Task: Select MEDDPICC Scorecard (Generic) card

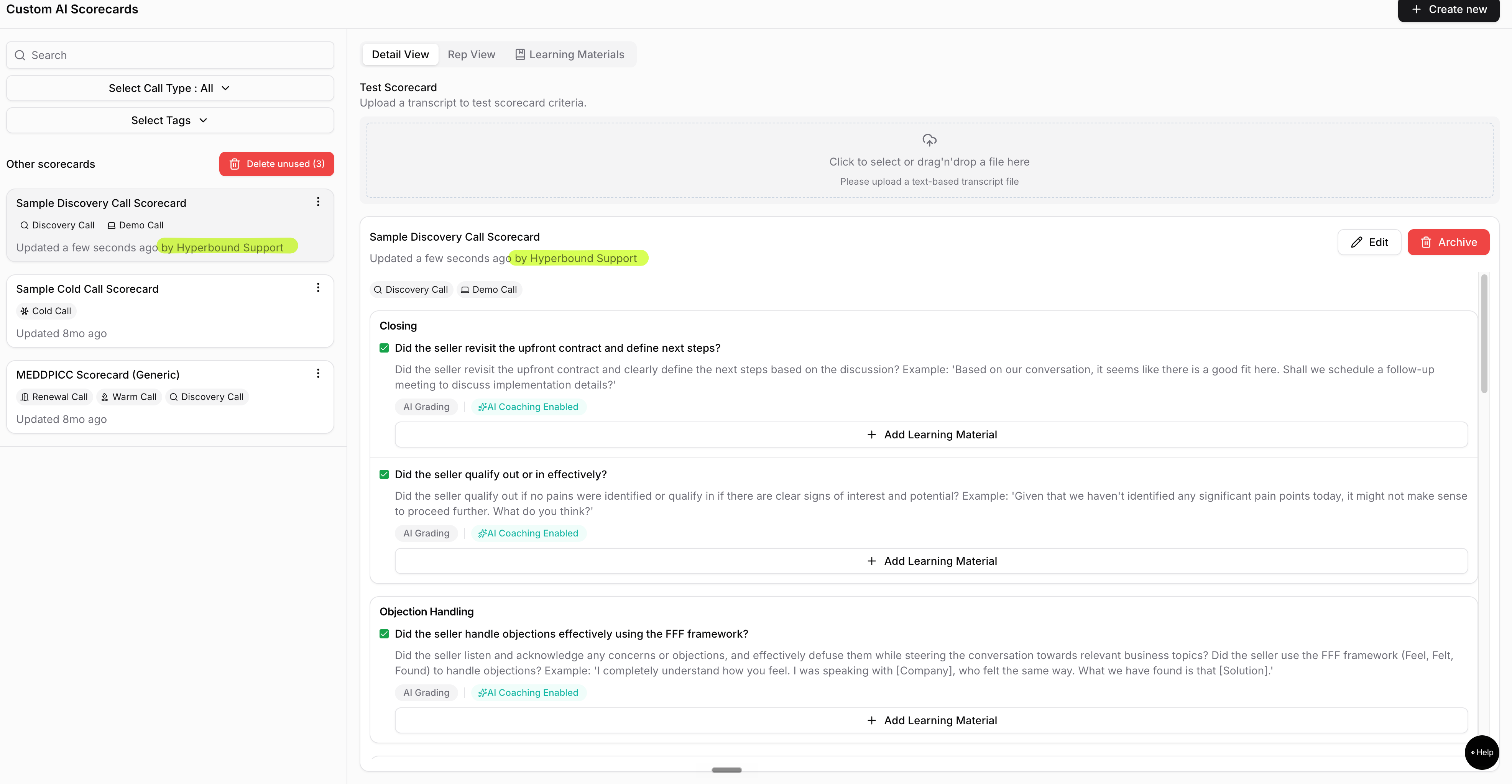Action: click(x=170, y=397)
